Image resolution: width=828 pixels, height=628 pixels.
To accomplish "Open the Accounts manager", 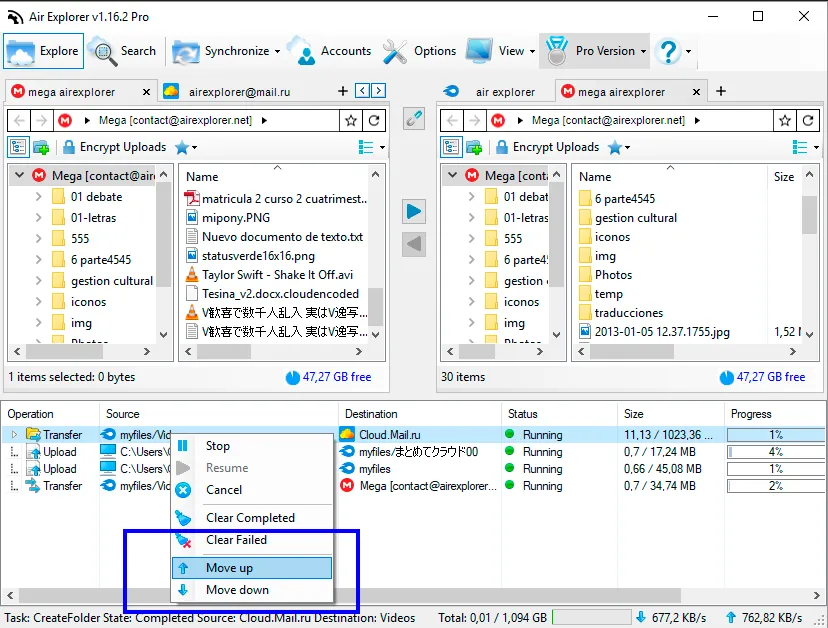I will pyautogui.click(x=331, y=51).
